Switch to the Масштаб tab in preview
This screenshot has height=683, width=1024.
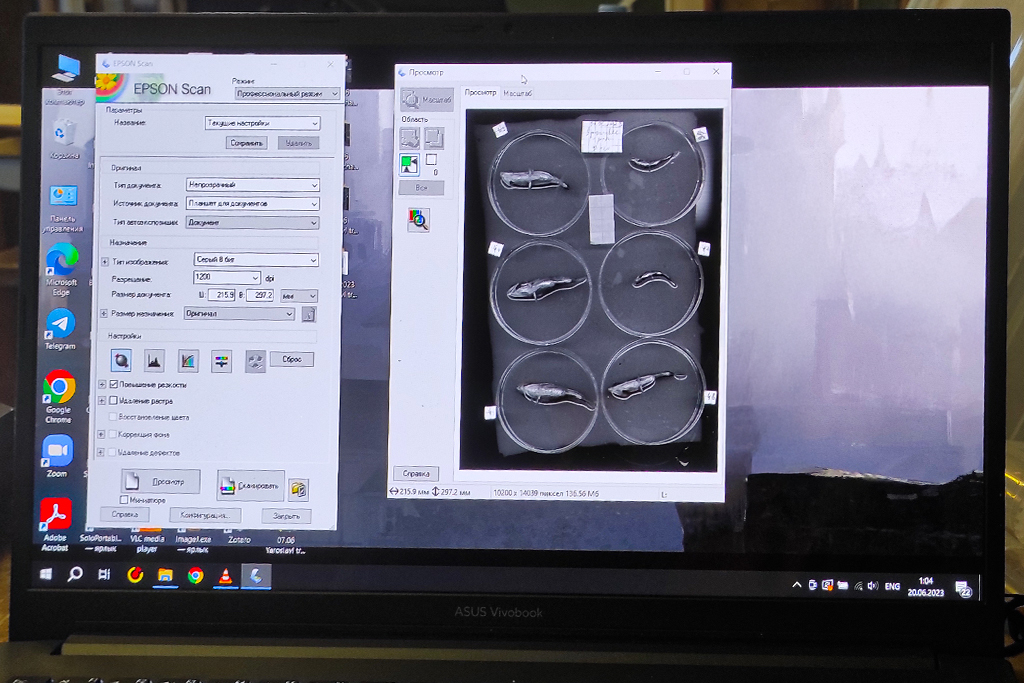517,93
